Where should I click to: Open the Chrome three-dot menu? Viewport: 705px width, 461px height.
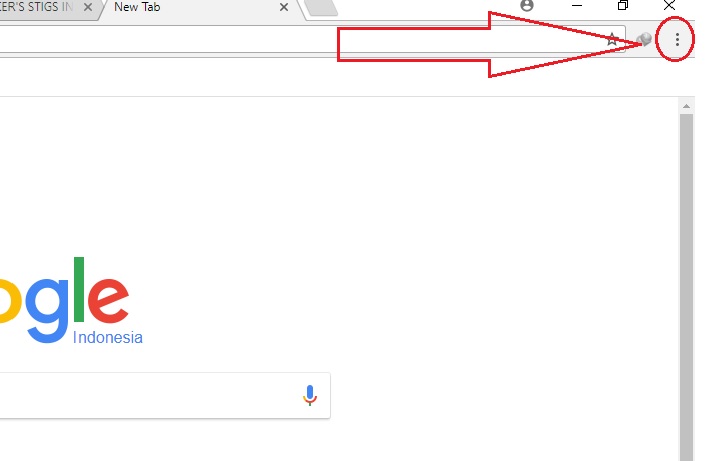tap(677, 40)
